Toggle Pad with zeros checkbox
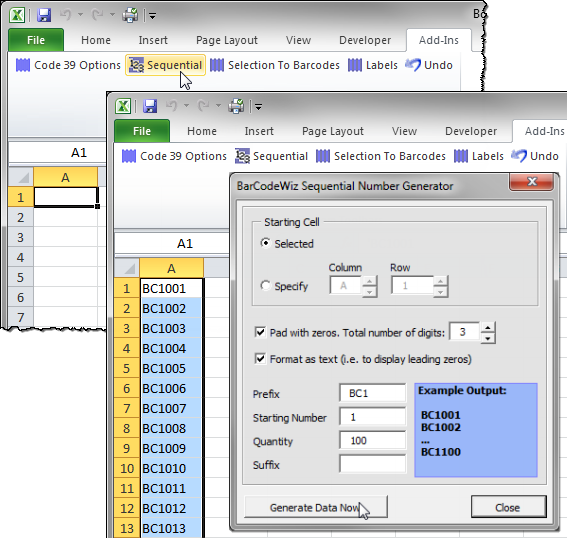This screenshot has height=538, width=567. click(x=260, y=332)
